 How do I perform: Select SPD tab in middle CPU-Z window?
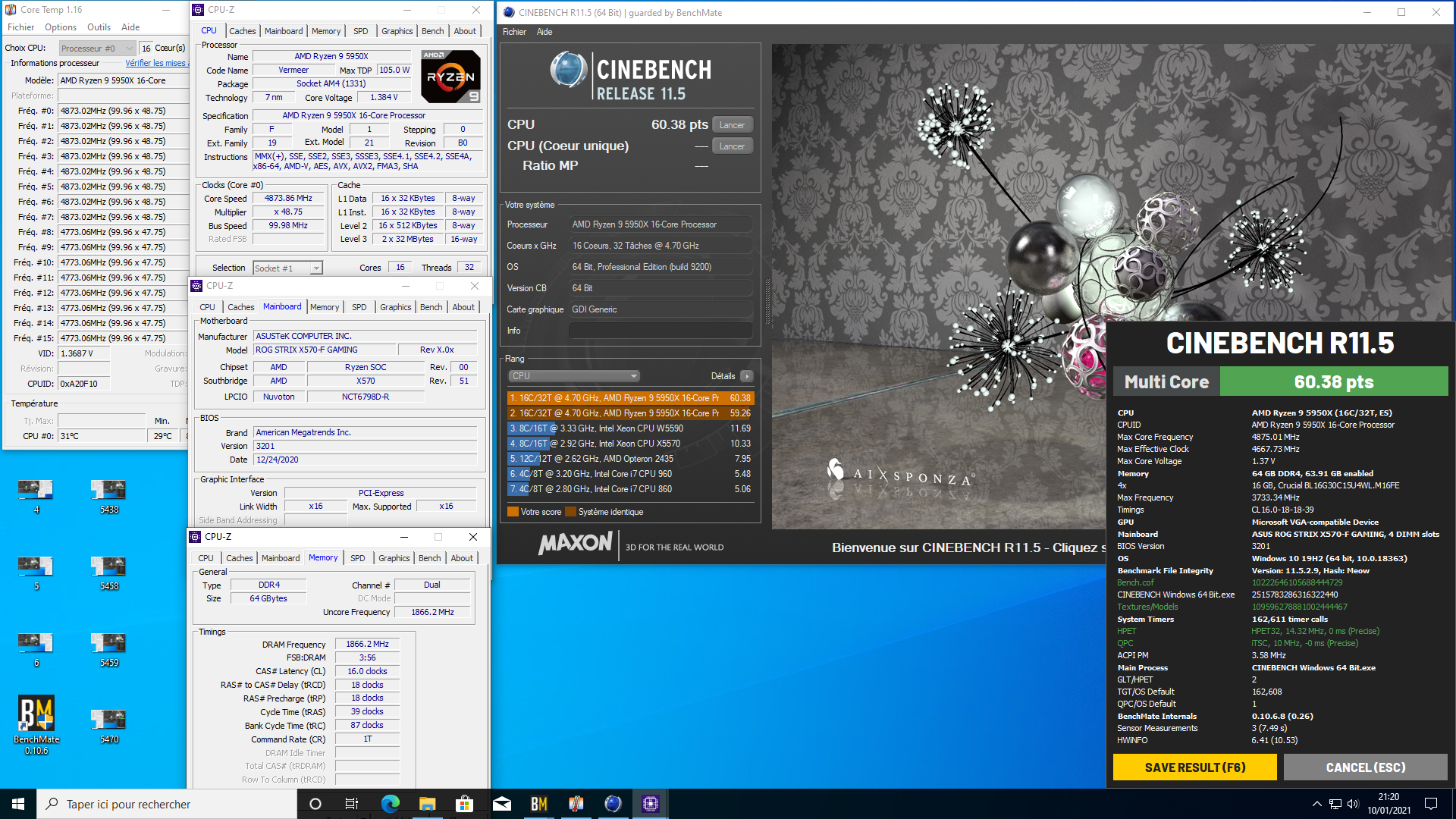tap(359, 307)
